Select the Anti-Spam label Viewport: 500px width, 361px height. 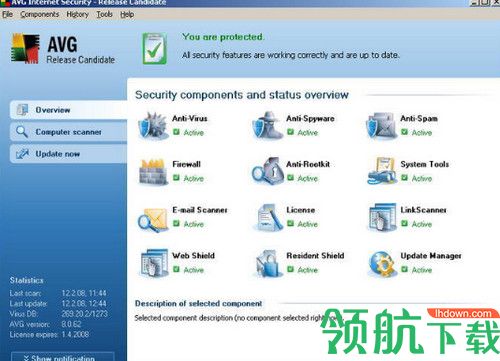(x=419, y=118)
